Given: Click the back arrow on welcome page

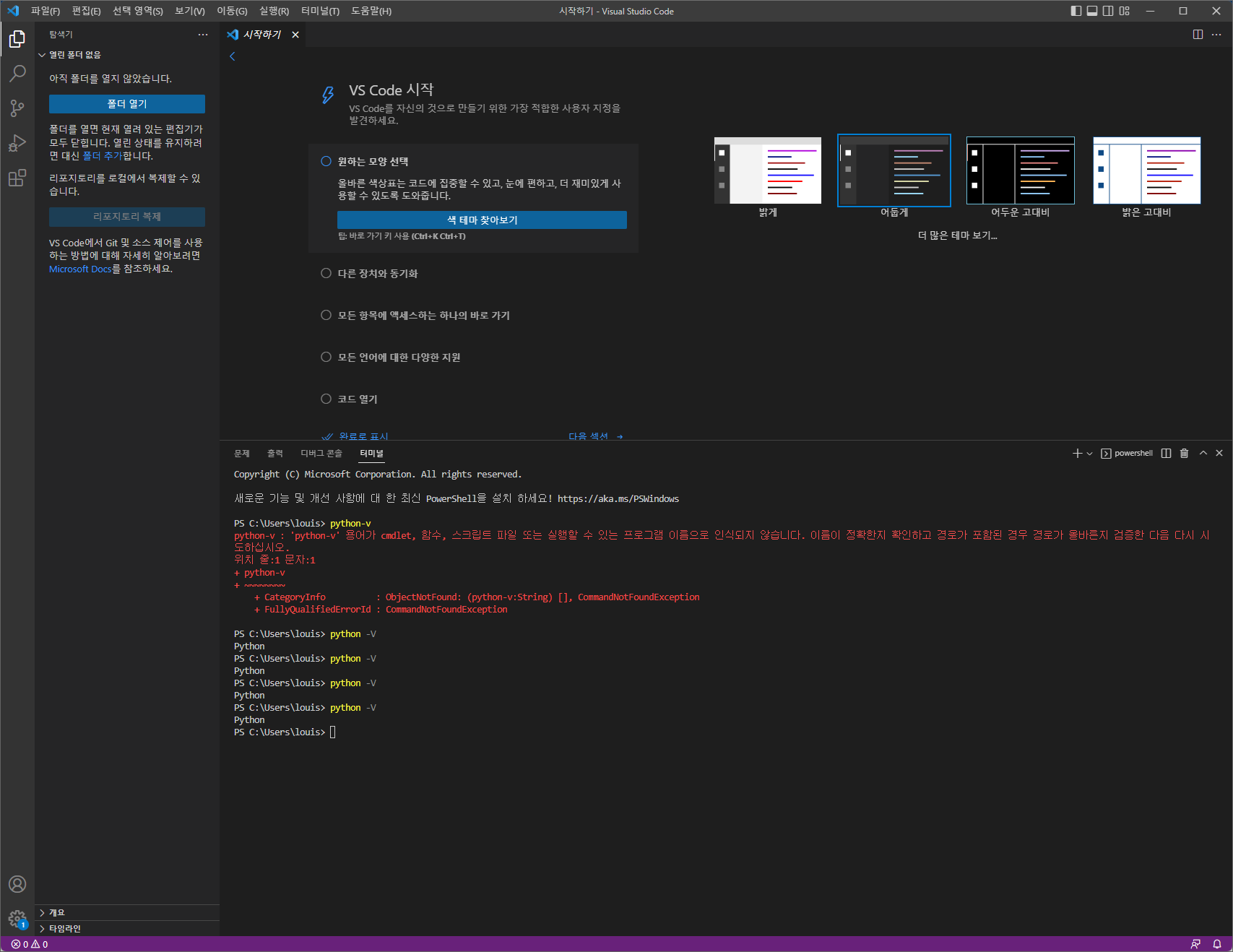Looking at the screenshot, I should (x=233, y=56).
